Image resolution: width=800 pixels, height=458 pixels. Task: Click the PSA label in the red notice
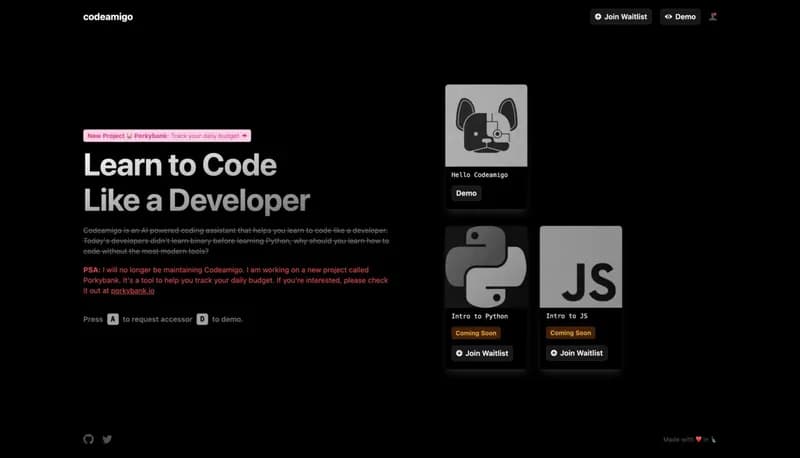pyautogui.click(x=92, y=270)
